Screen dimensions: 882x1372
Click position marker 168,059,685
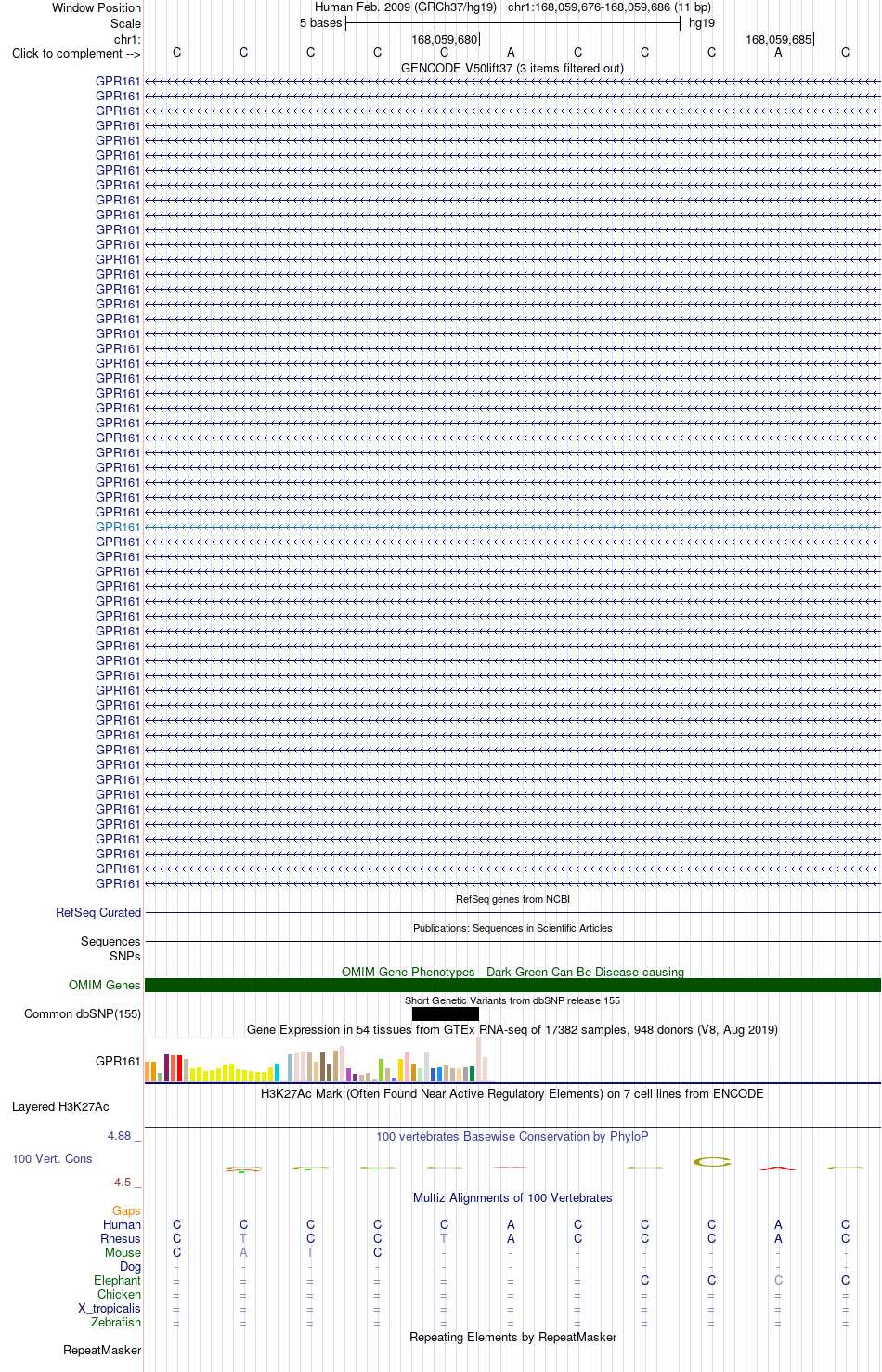pos(778,39)
